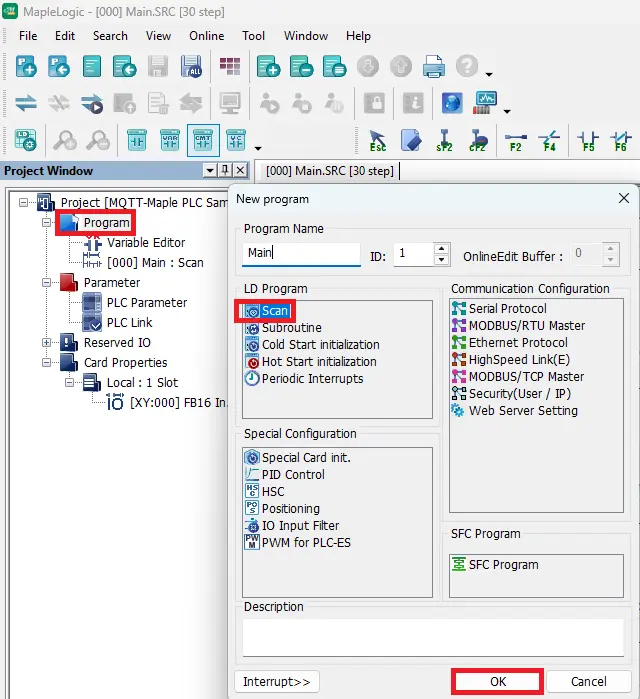The height and width of the screenshot is (699, 640).
Task: Open the Online menu
Action: (206, 35)
